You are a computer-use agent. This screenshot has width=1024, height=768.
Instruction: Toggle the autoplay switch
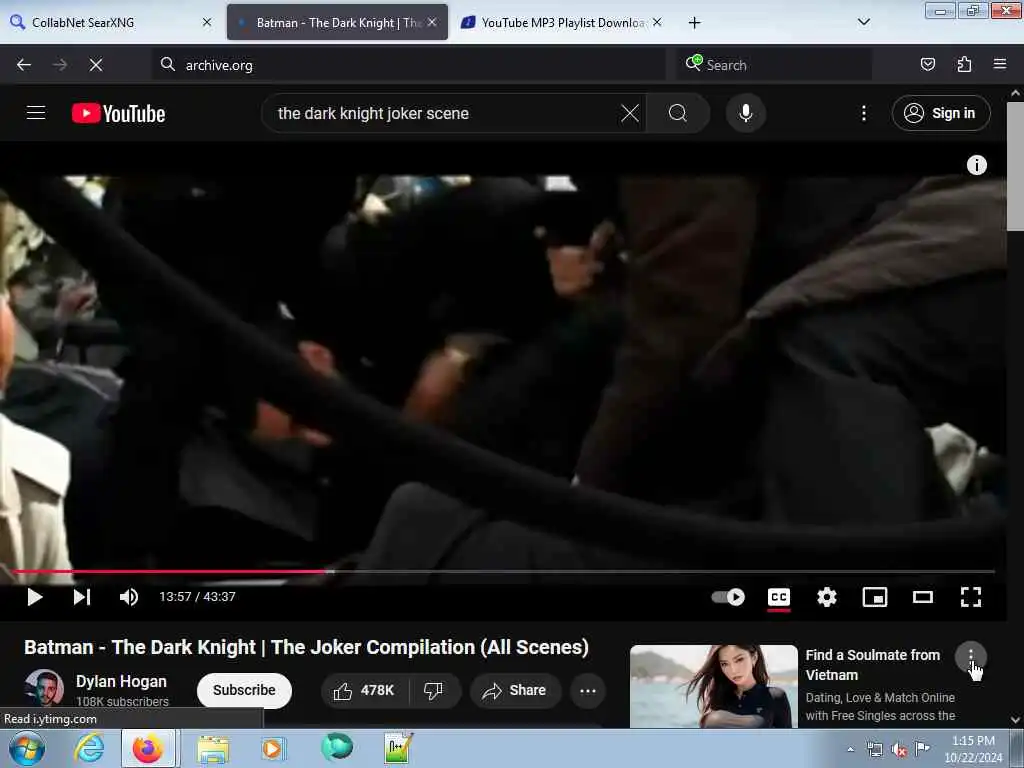(728, 596)
